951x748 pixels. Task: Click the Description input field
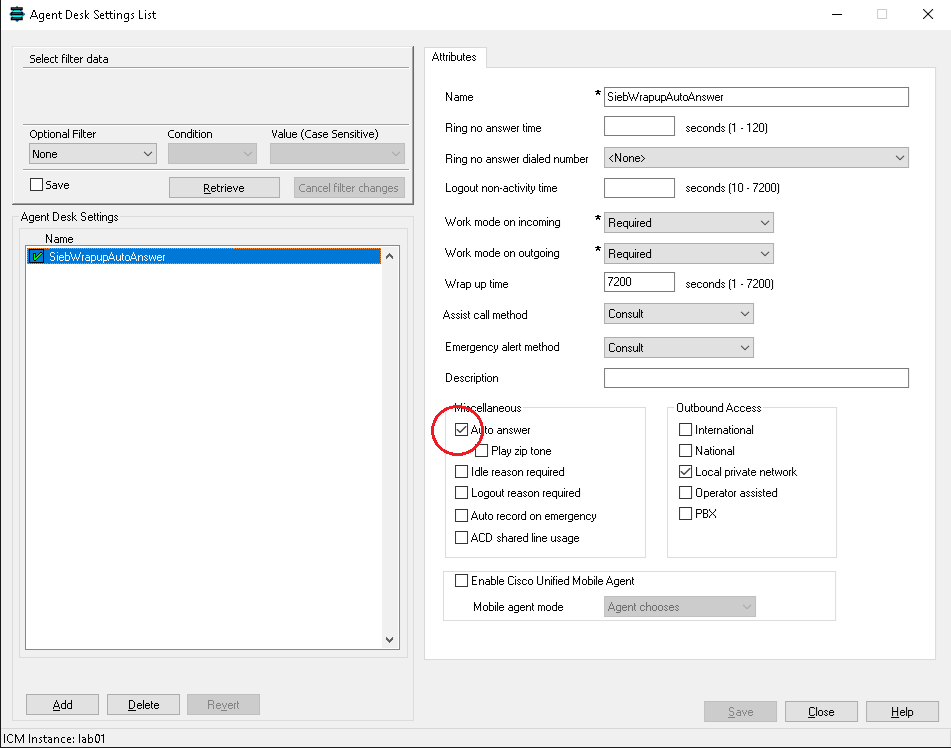[x=756, y=378]
